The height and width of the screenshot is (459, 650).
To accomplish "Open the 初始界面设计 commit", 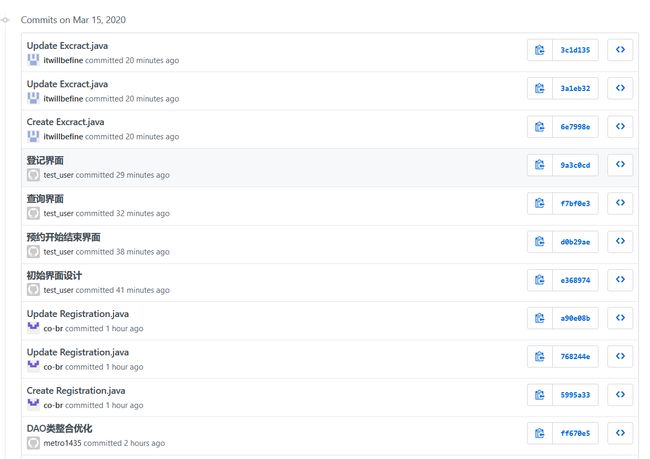I will (54, 275).
